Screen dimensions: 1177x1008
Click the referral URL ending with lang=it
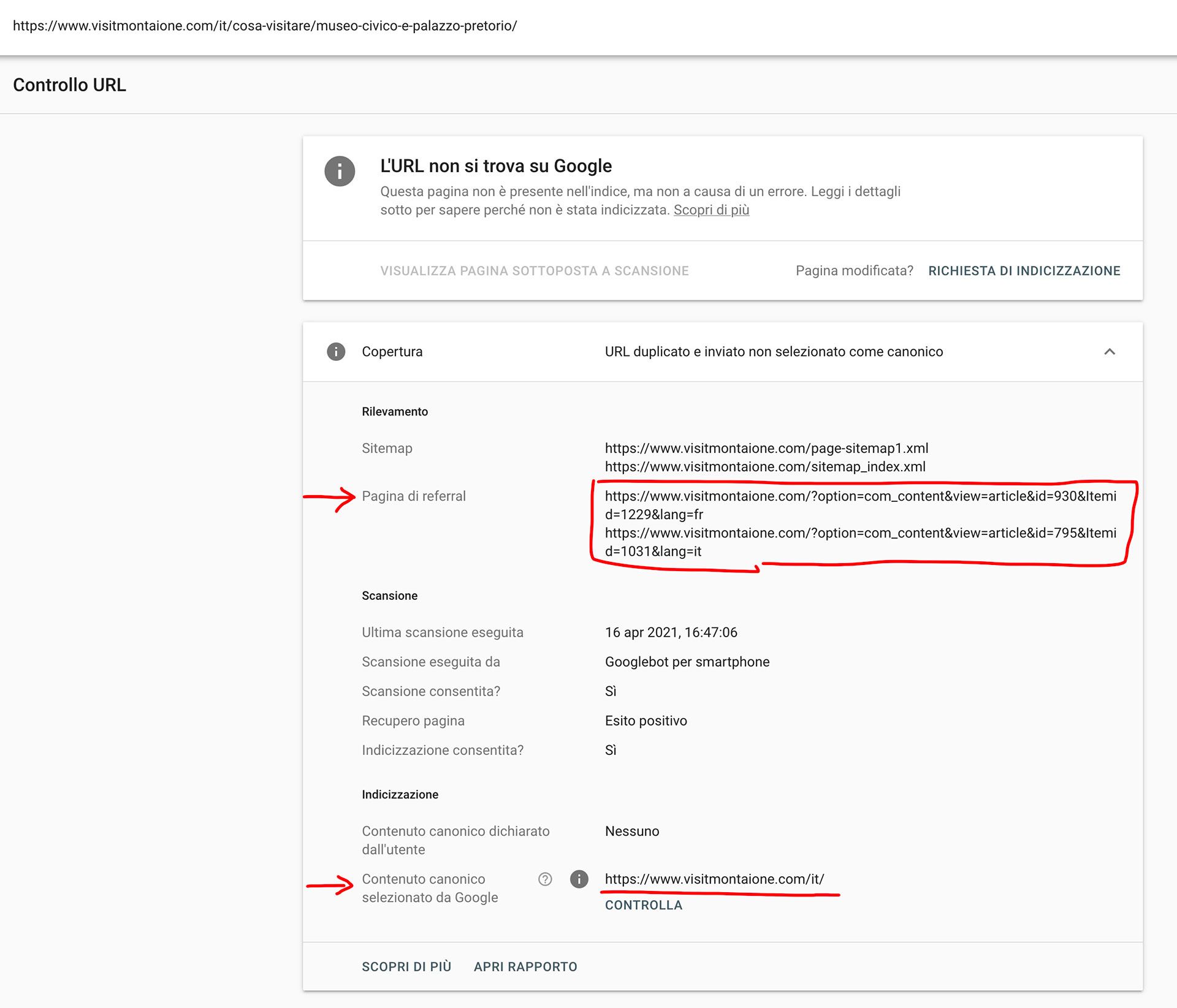[861, 542]
